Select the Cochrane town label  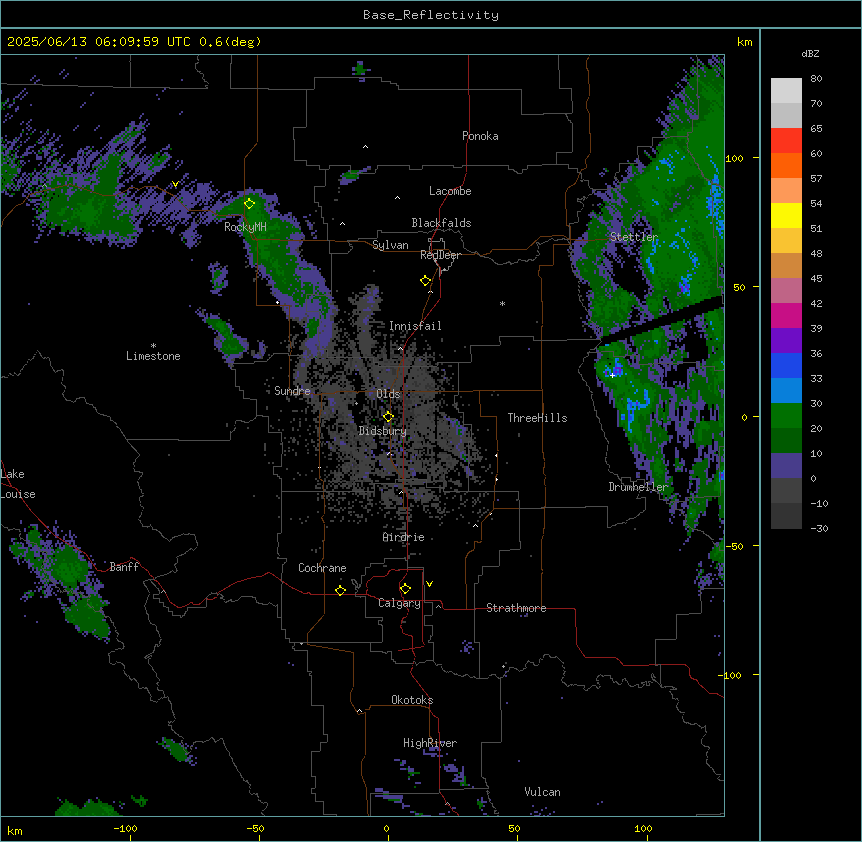[x=322, y=568]
